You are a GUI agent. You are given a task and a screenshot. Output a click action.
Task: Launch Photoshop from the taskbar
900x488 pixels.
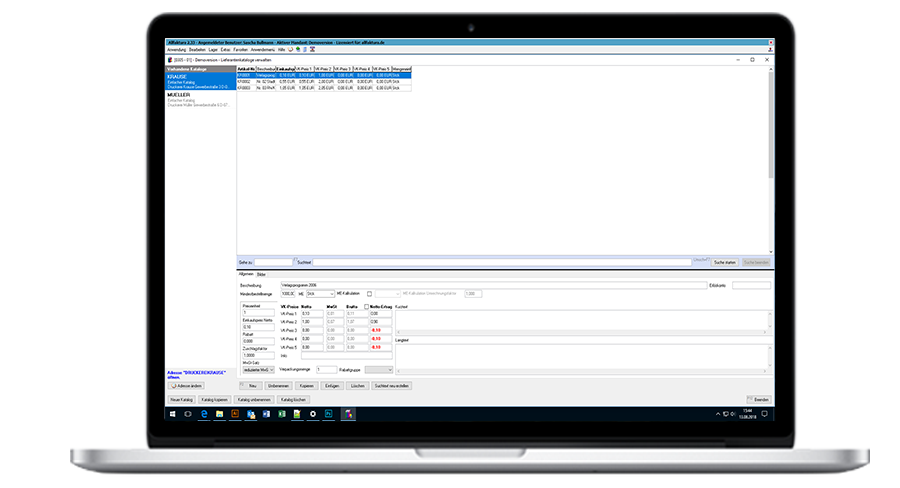328,412
